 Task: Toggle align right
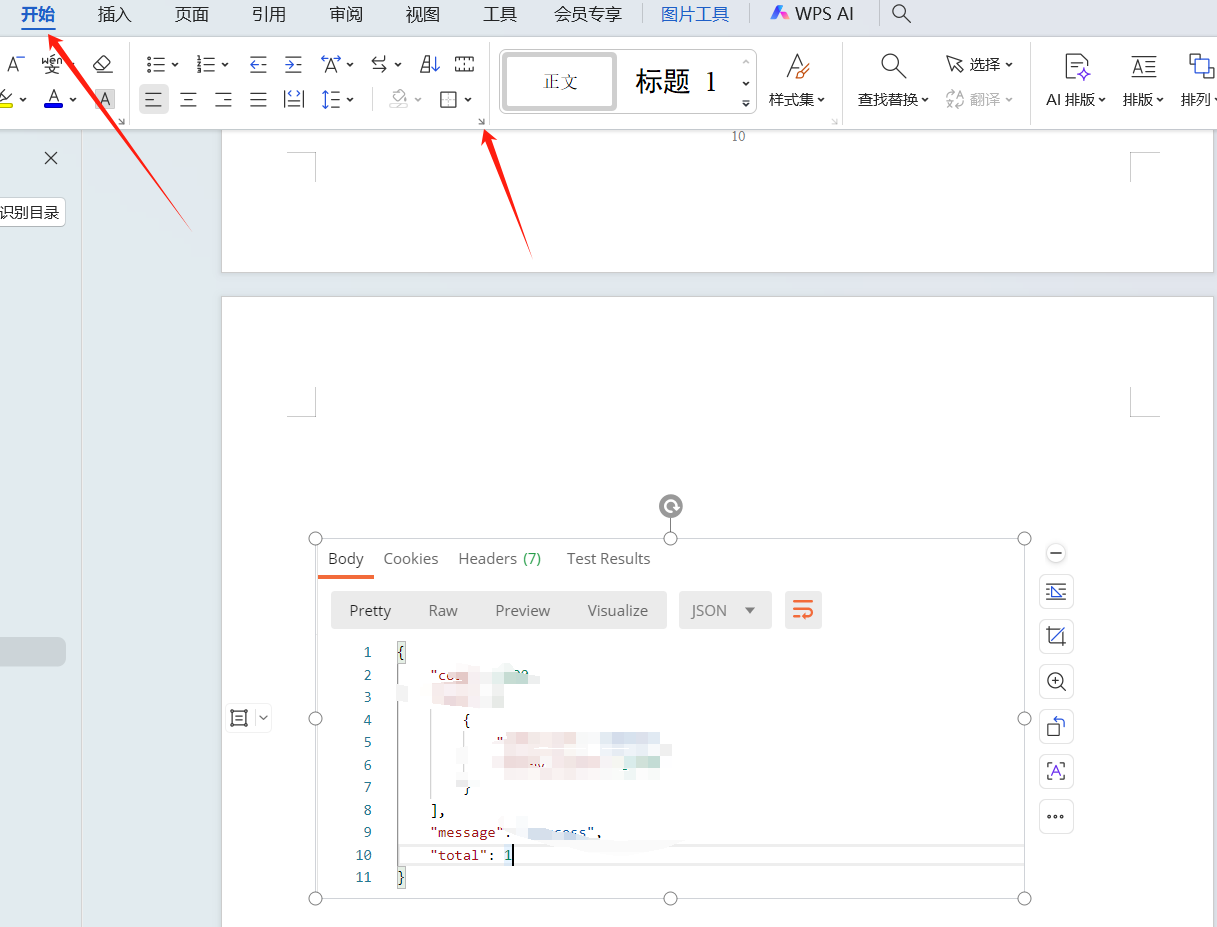click(x=223, y=99)
